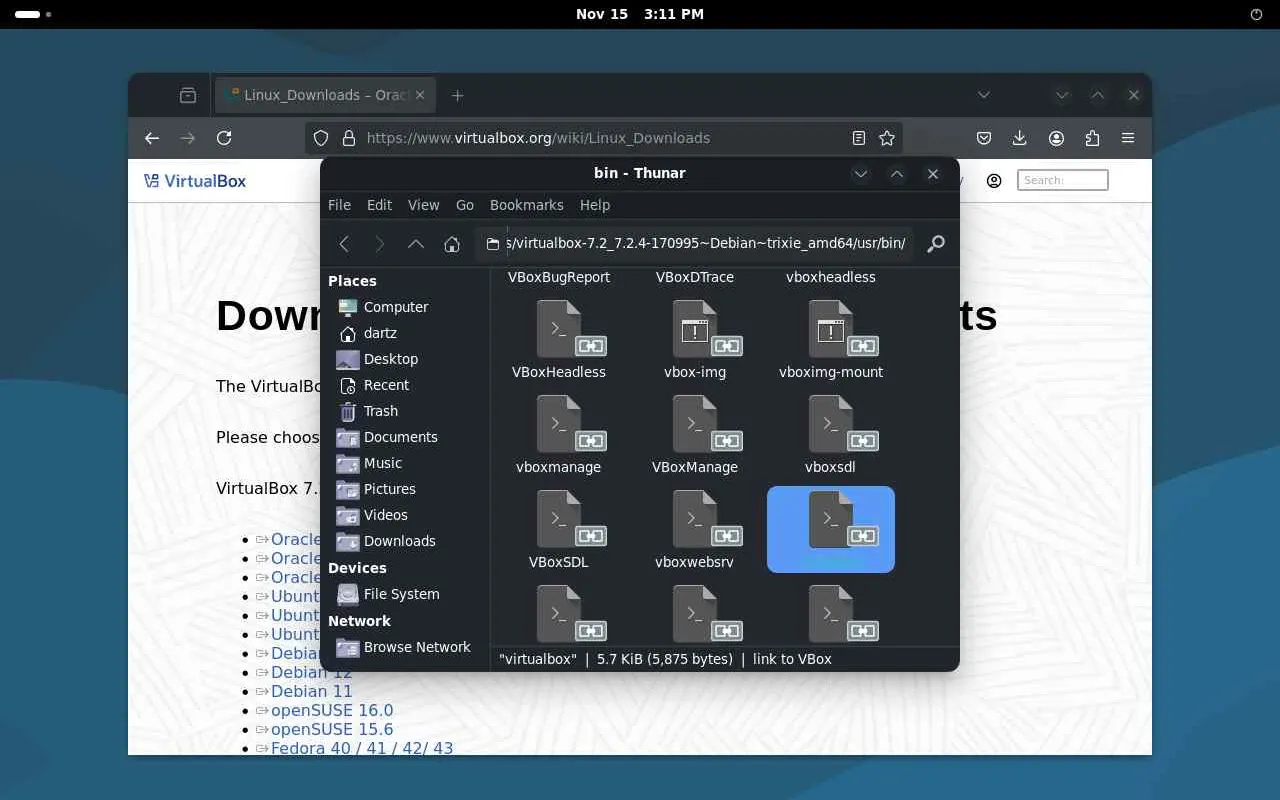This screenshot has width=1280, height=800.
Task: Open Thunar's Edit menu
Action: pyautogui.click(x=379, y=205)
